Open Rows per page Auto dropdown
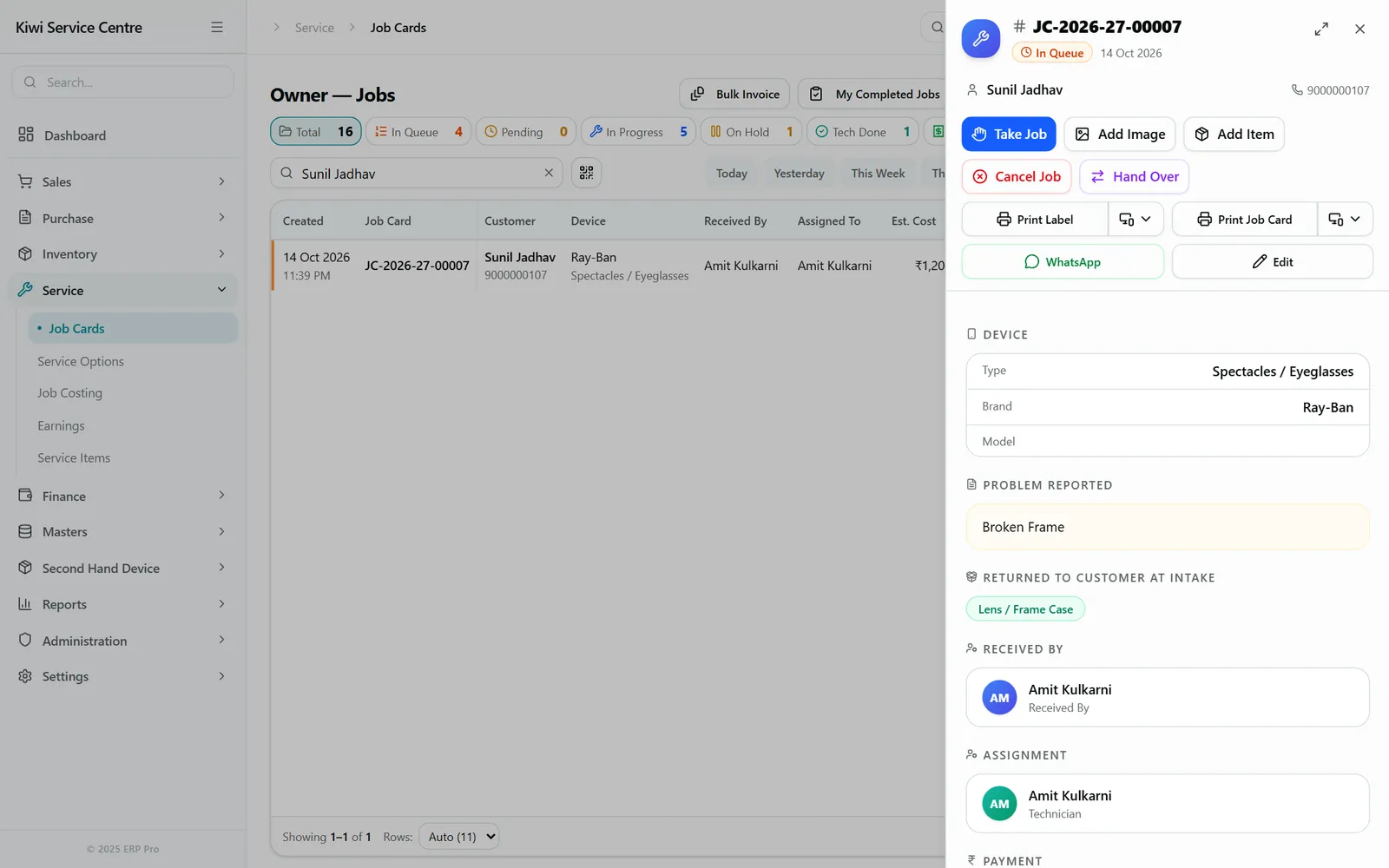 point(459,837)
